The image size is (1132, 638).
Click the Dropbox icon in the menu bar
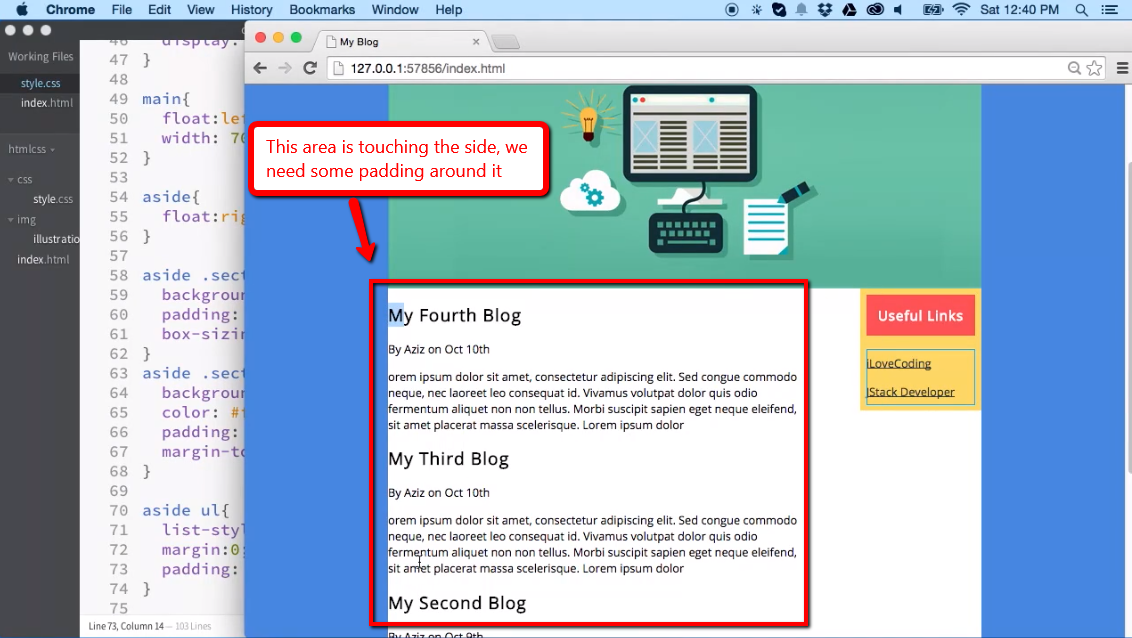click(x=824, y=10)
